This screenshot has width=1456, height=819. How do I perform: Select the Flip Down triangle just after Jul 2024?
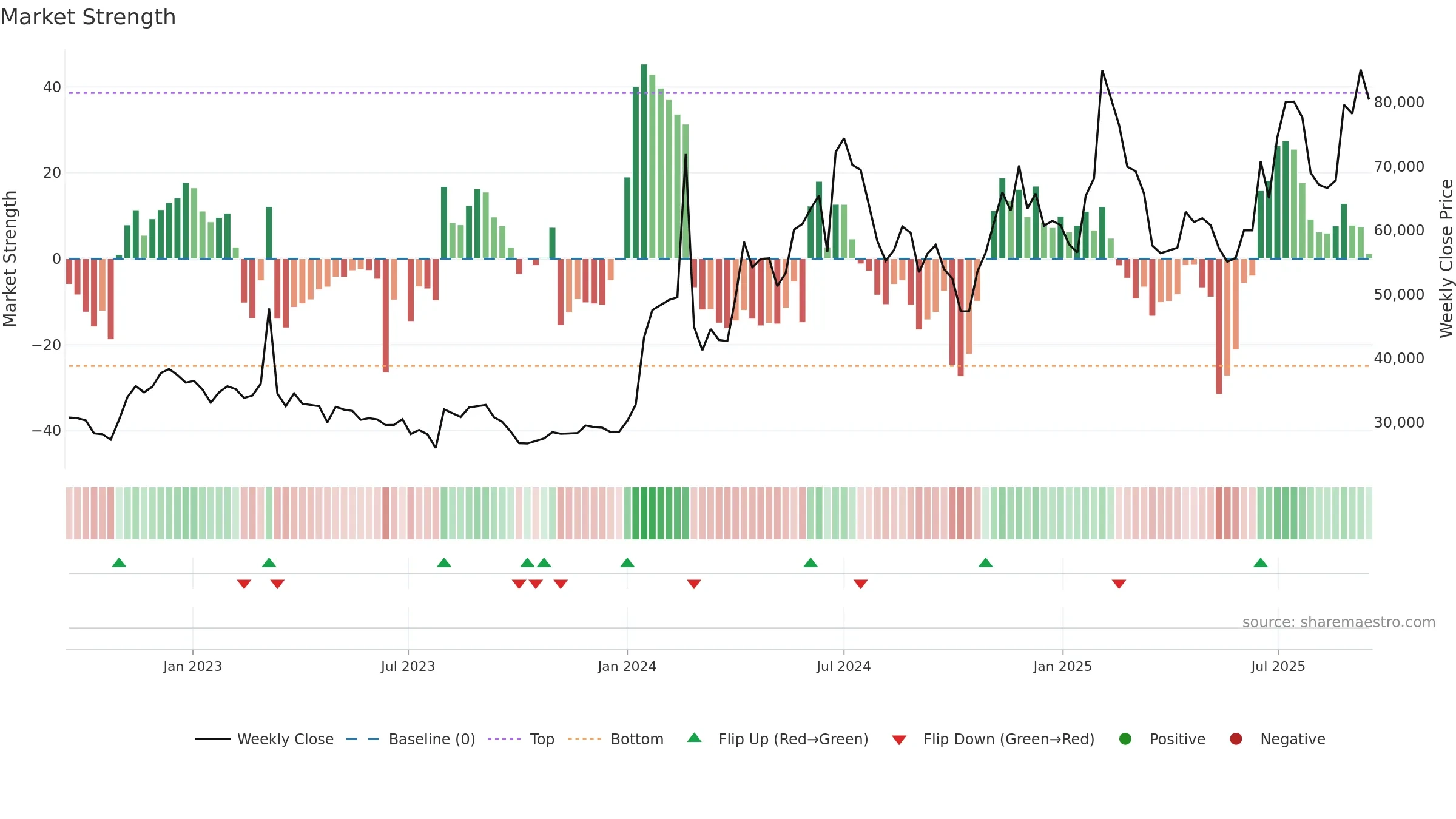[x=860, y=584]
